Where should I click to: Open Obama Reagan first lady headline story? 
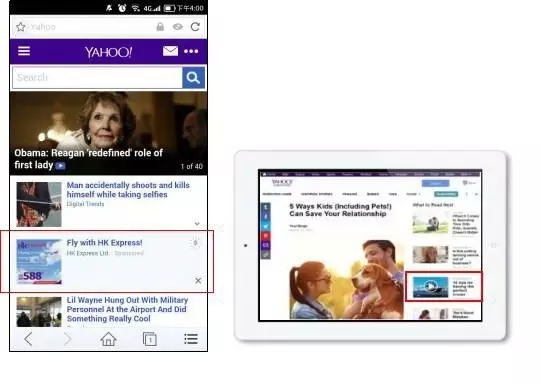click(89, 159)
